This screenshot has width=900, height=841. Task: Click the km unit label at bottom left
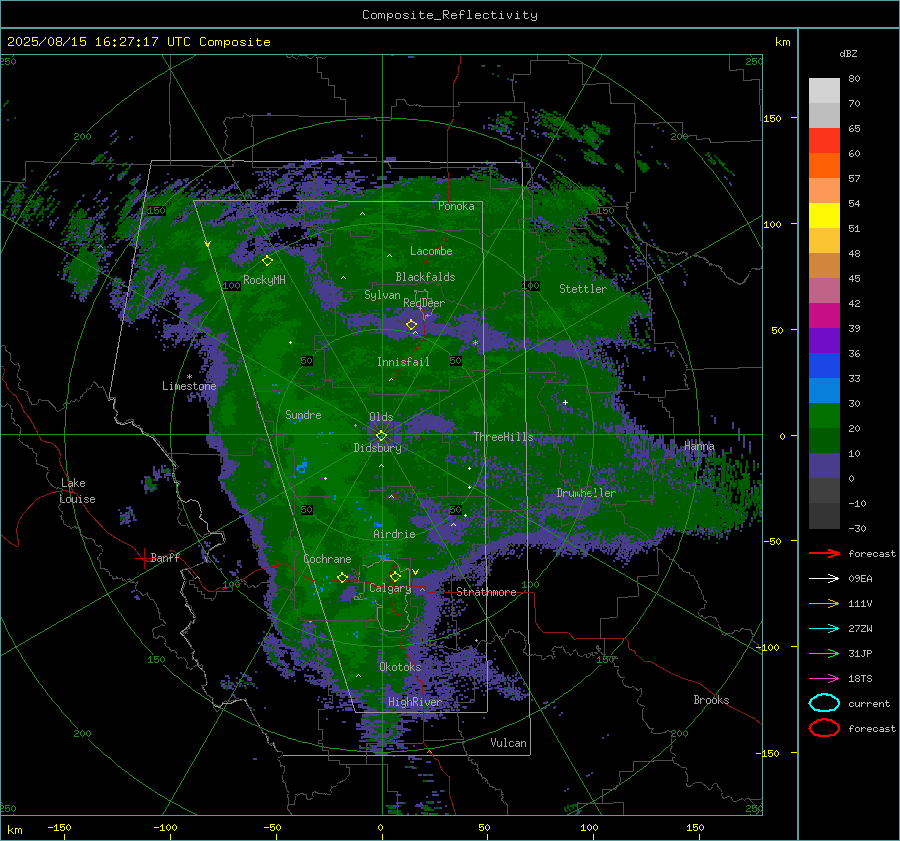15,830
